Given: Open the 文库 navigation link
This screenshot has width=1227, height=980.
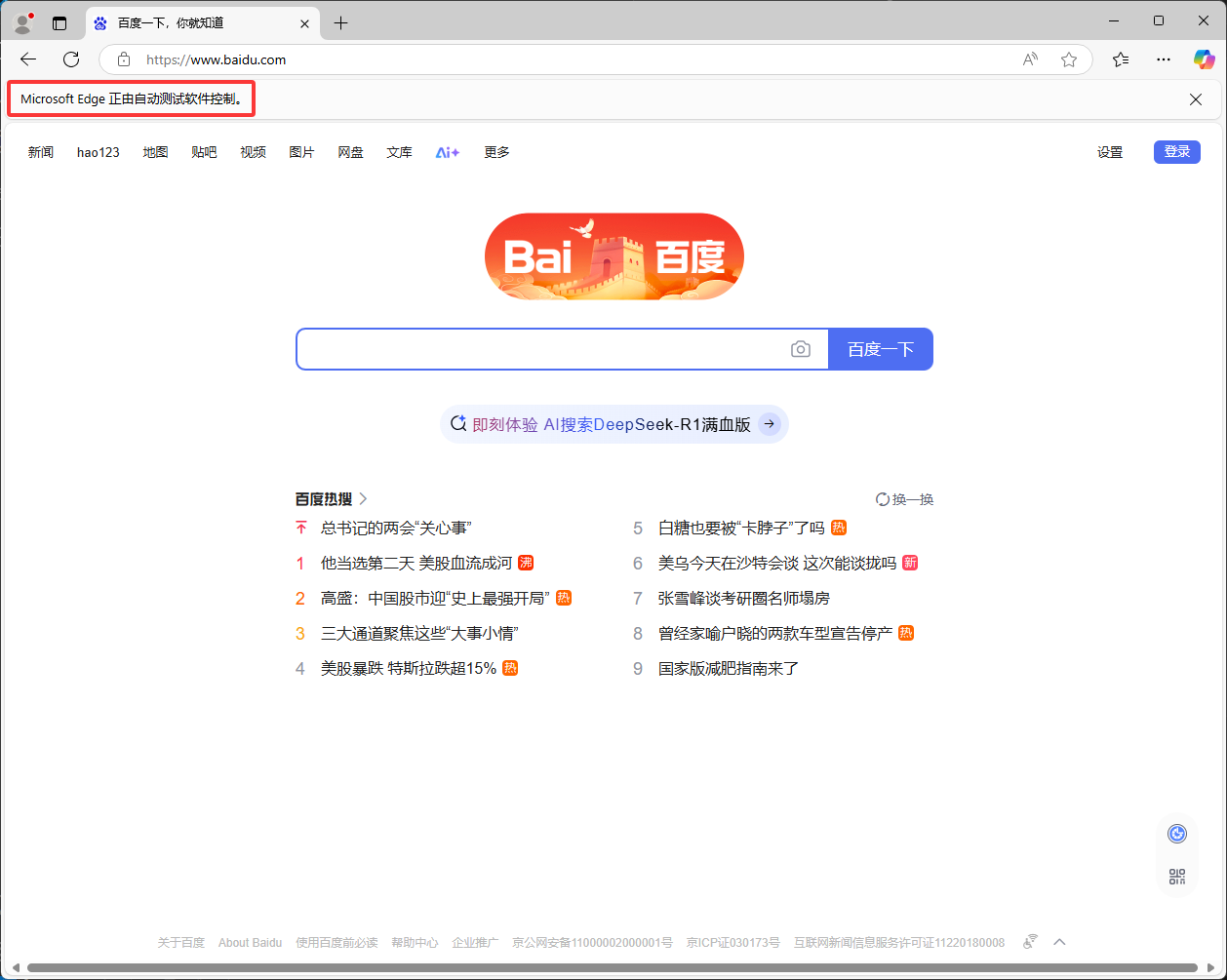Looking at the screenshot, I should (400, 152).
